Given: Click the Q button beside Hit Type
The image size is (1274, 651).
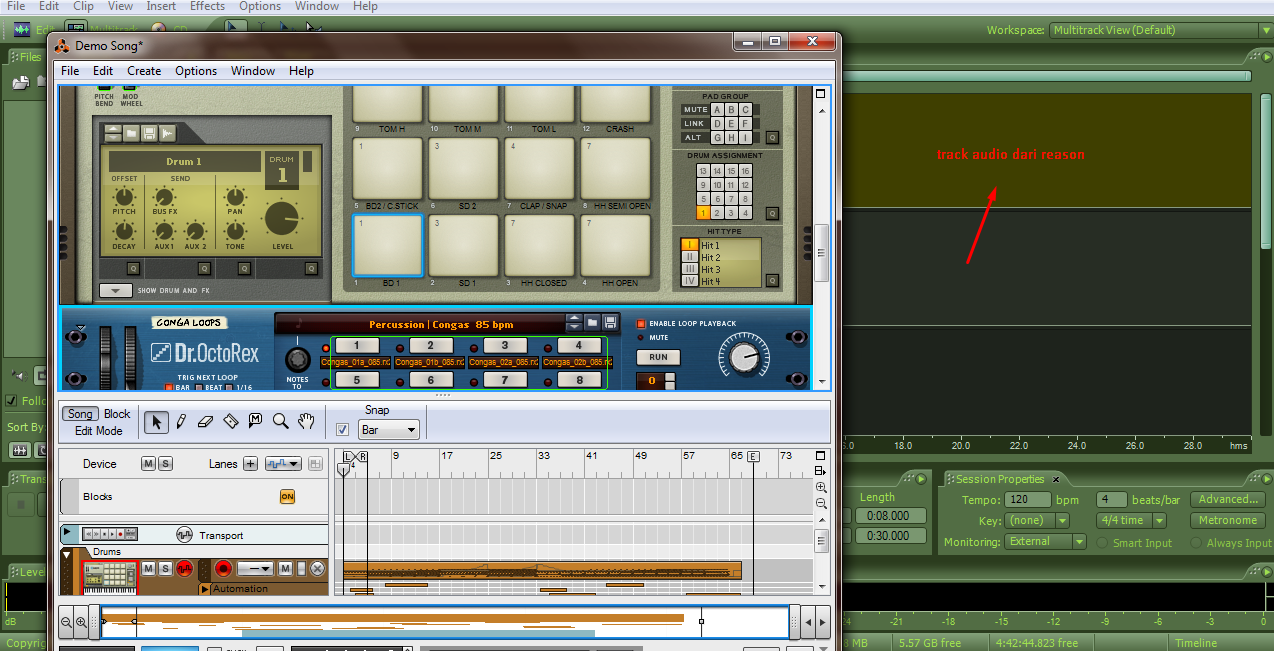Looking at the screenshot, I should click(772, 281).
